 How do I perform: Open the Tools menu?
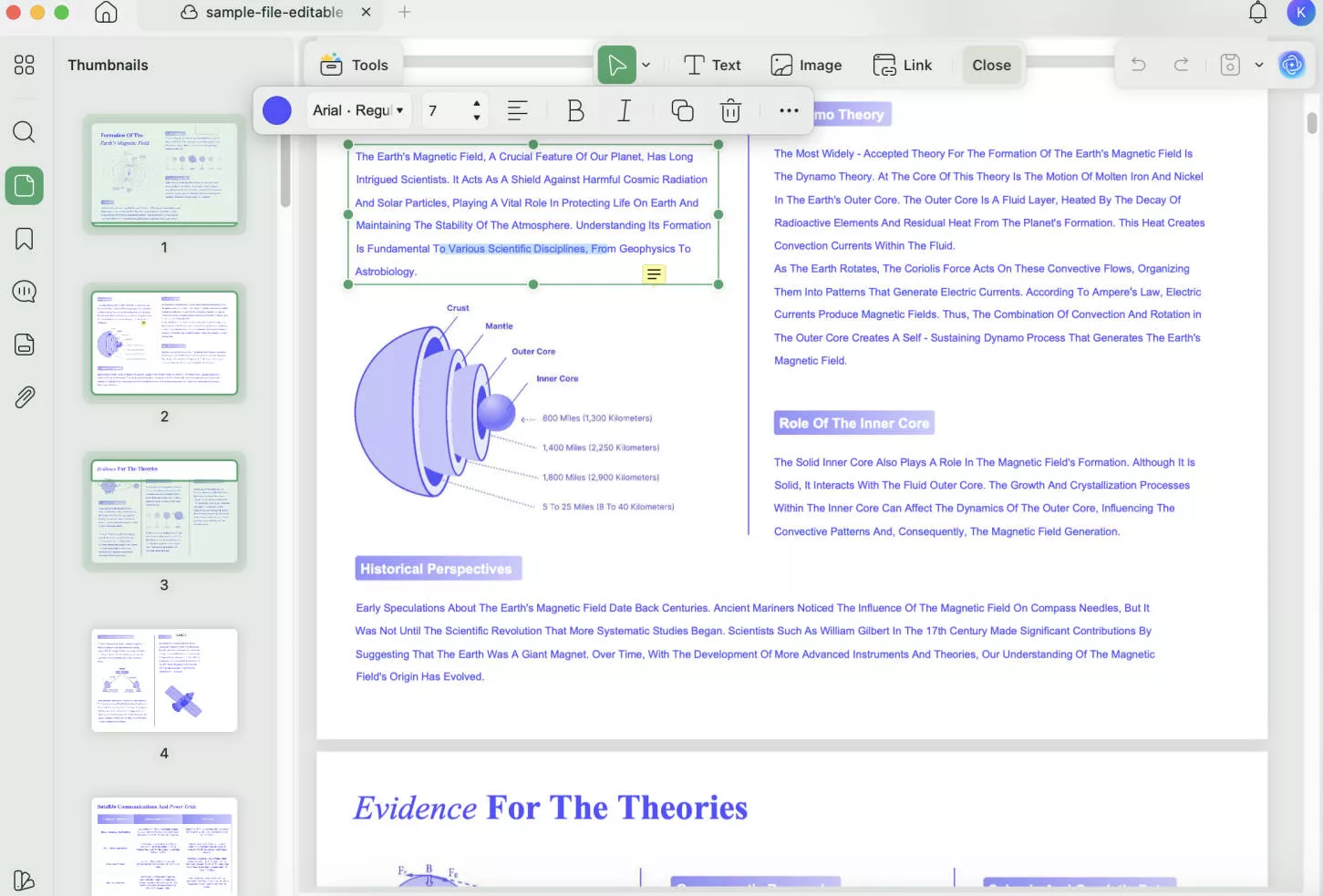(355, 65)
